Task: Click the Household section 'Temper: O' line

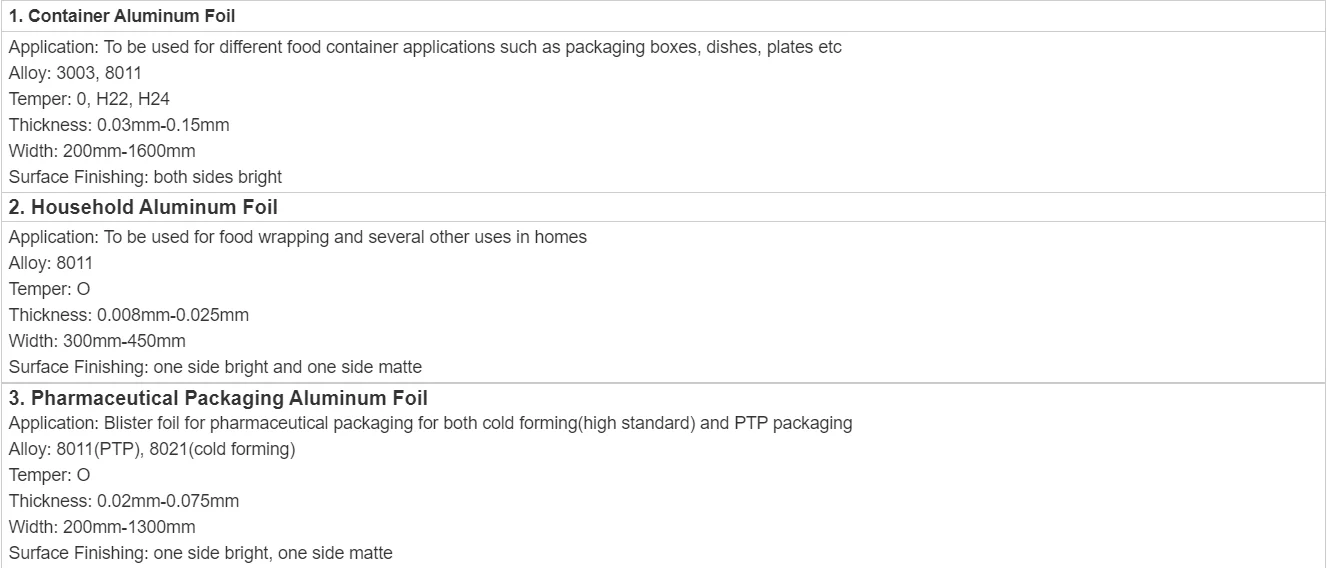Action: pos(49,289)
